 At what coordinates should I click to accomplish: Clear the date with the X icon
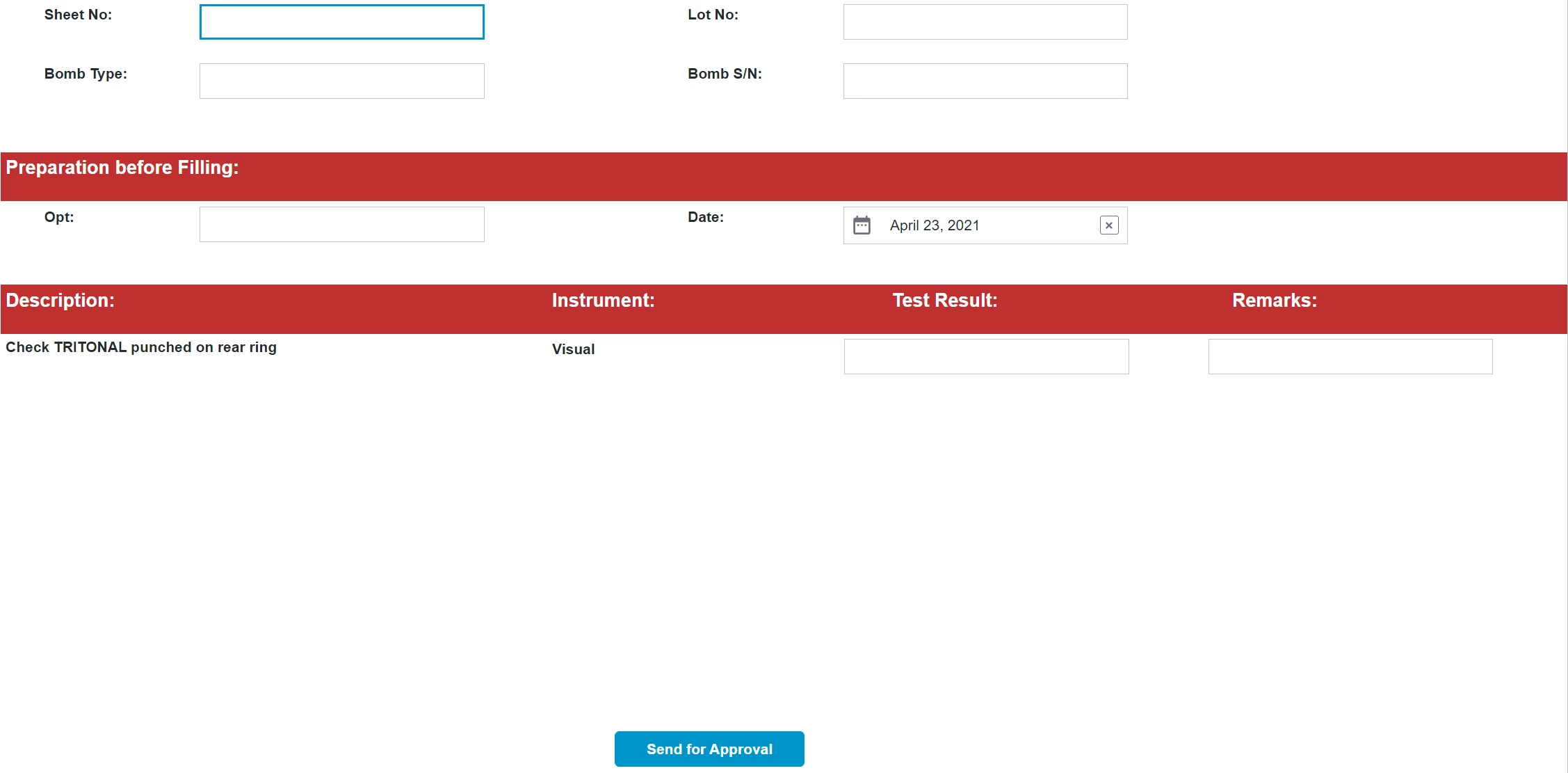(1109, 225)
